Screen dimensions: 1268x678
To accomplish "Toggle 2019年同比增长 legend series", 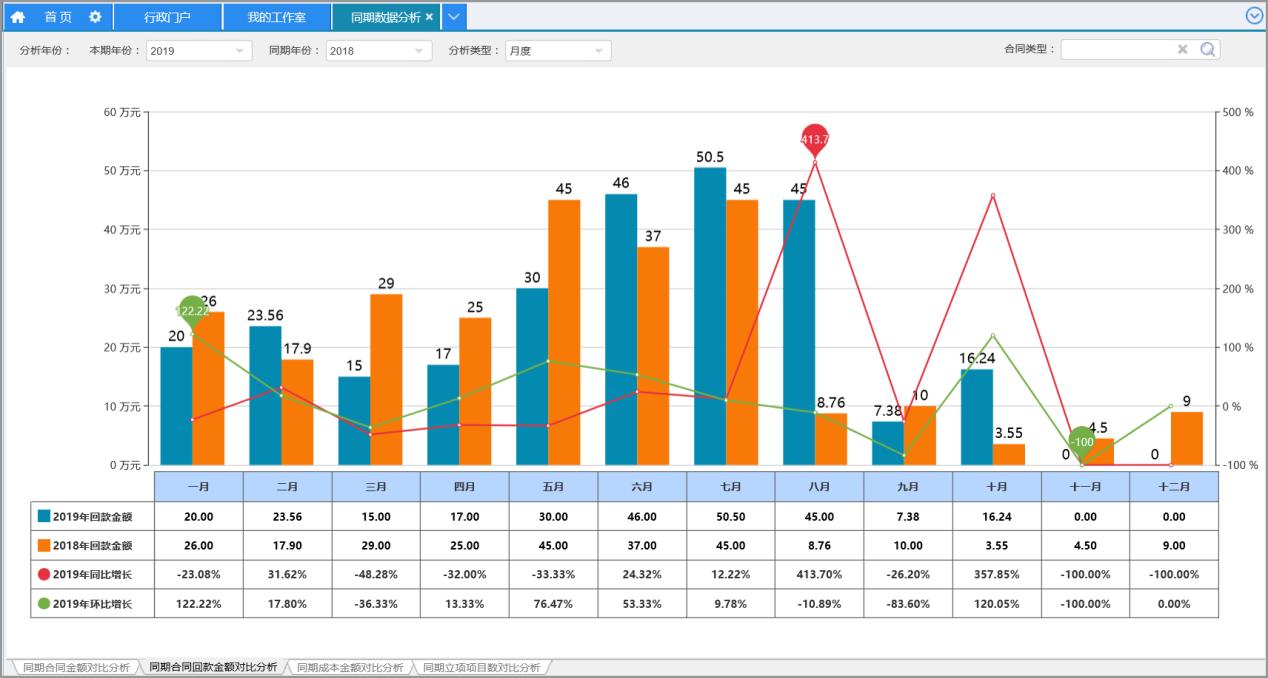I will pos(44,574).
